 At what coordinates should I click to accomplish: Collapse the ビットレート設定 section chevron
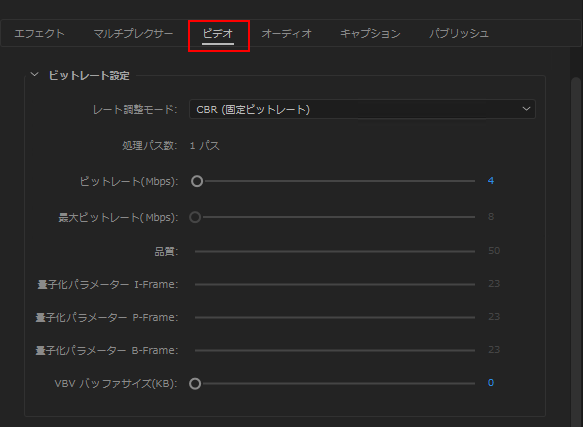click(x=35, y=74)
